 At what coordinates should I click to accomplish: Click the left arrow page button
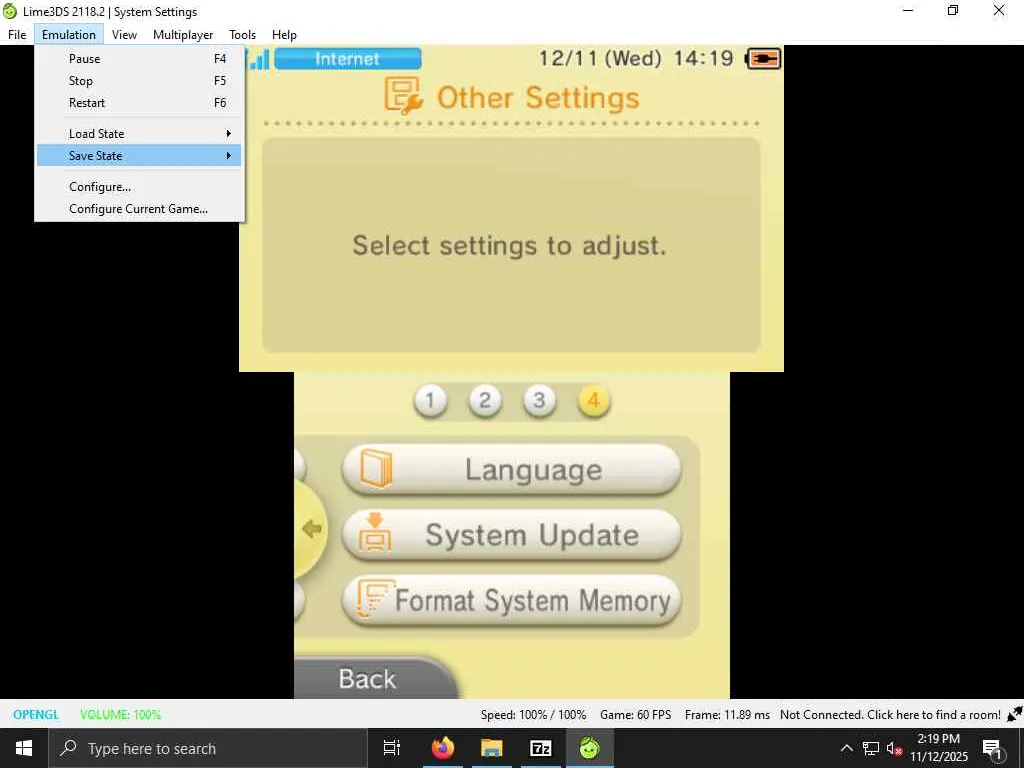pyautogui.click(x=311, y=528)
